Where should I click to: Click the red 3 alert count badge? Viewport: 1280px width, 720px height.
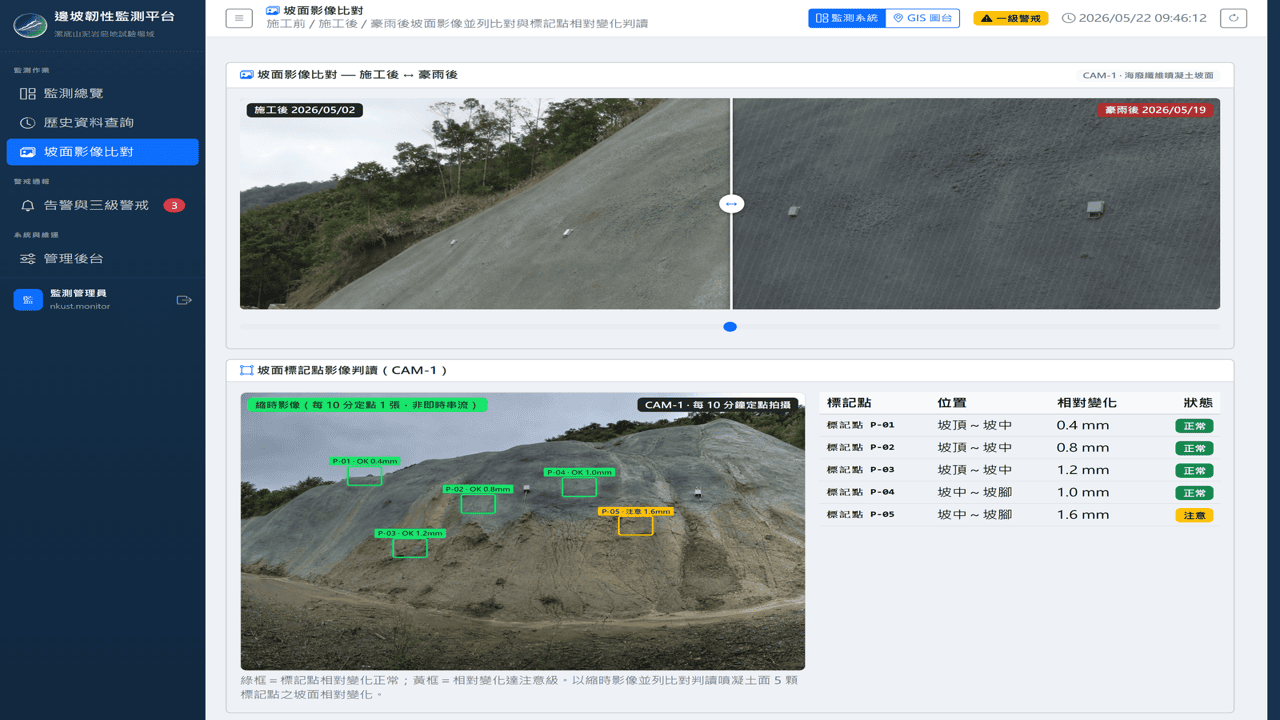pyautogui.click(x=174, y=205)
